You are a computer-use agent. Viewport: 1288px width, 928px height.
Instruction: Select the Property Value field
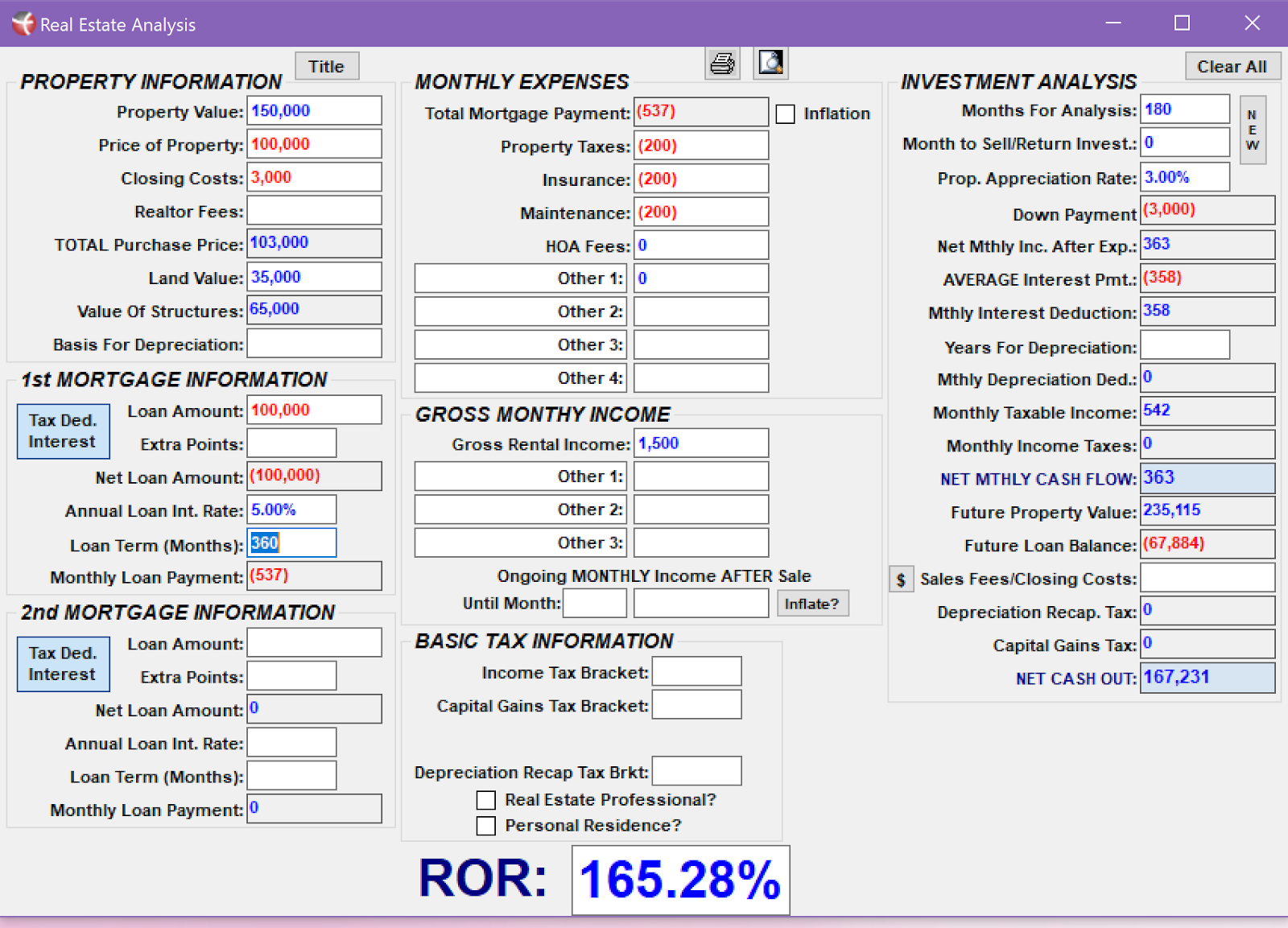[x=315, y=111]
